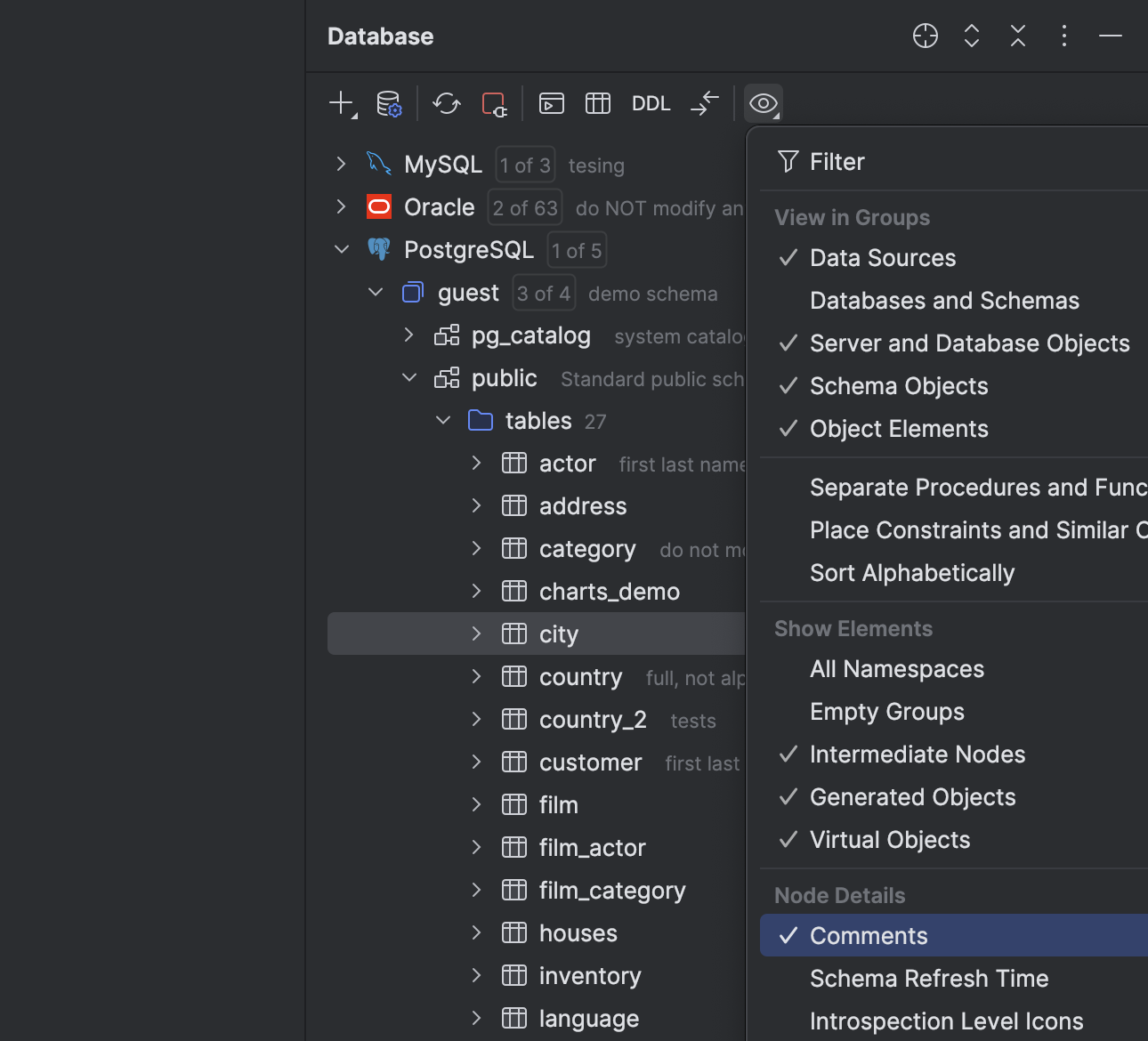This screenshot has width=1148, height=1041.
Task: Click the Expand All button
Action: 971,36
